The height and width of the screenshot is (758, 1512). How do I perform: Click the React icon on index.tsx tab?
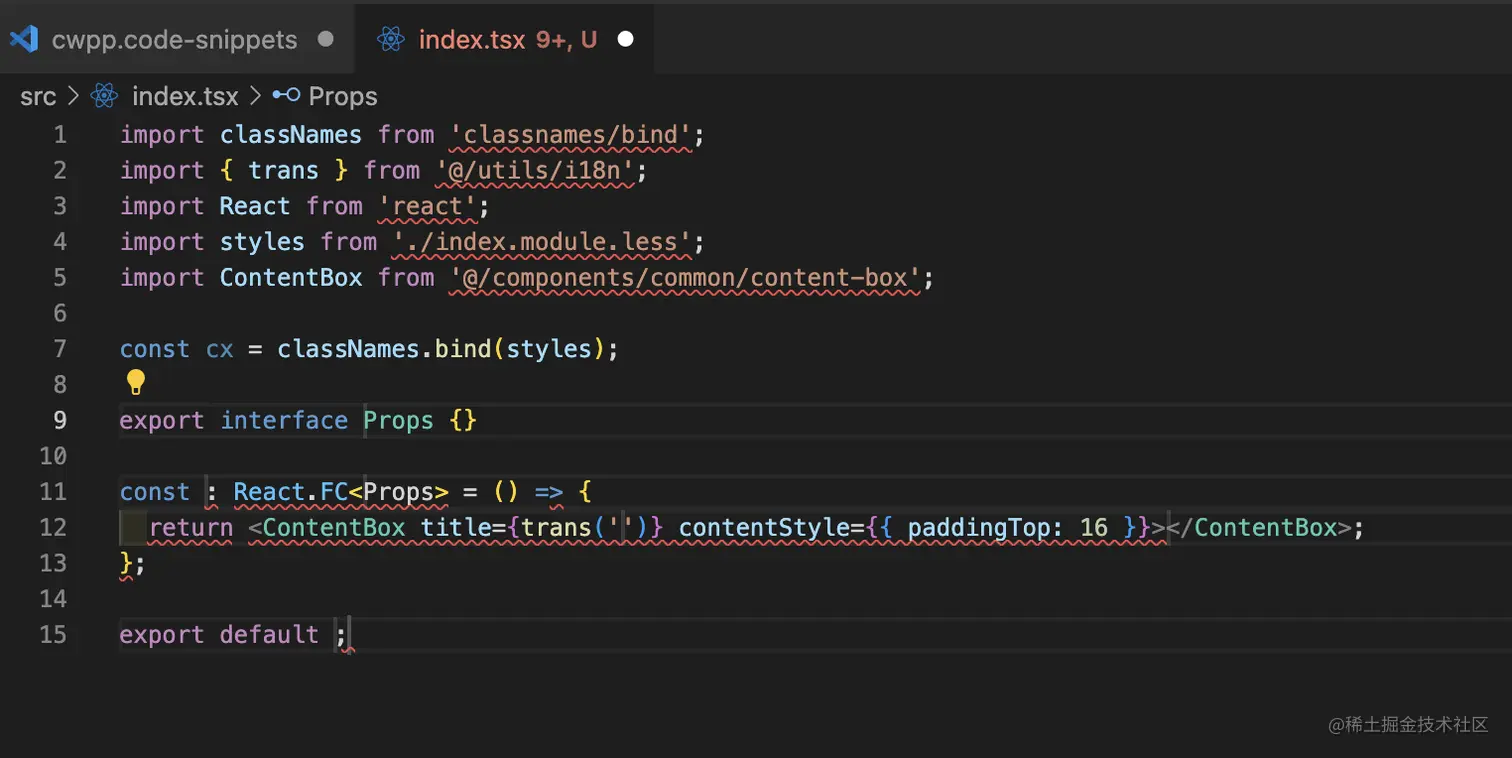tap(391, 39)
